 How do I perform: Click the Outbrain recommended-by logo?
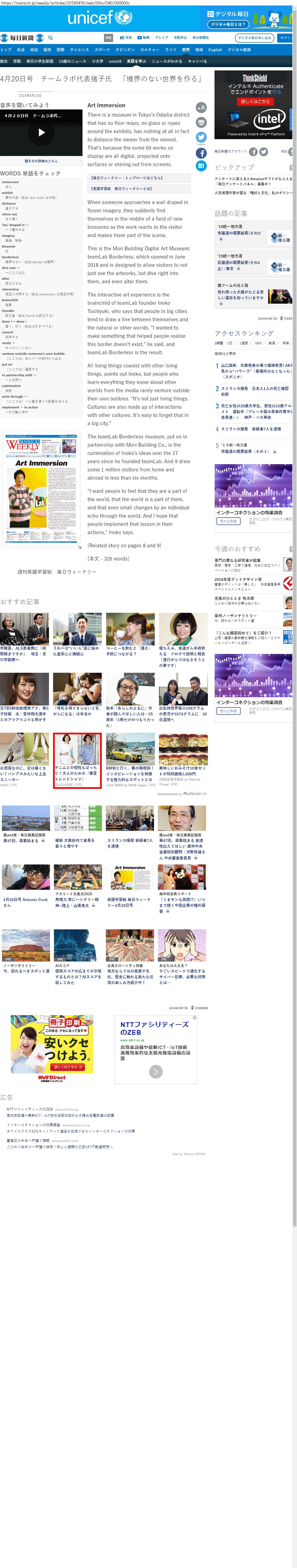195,794
